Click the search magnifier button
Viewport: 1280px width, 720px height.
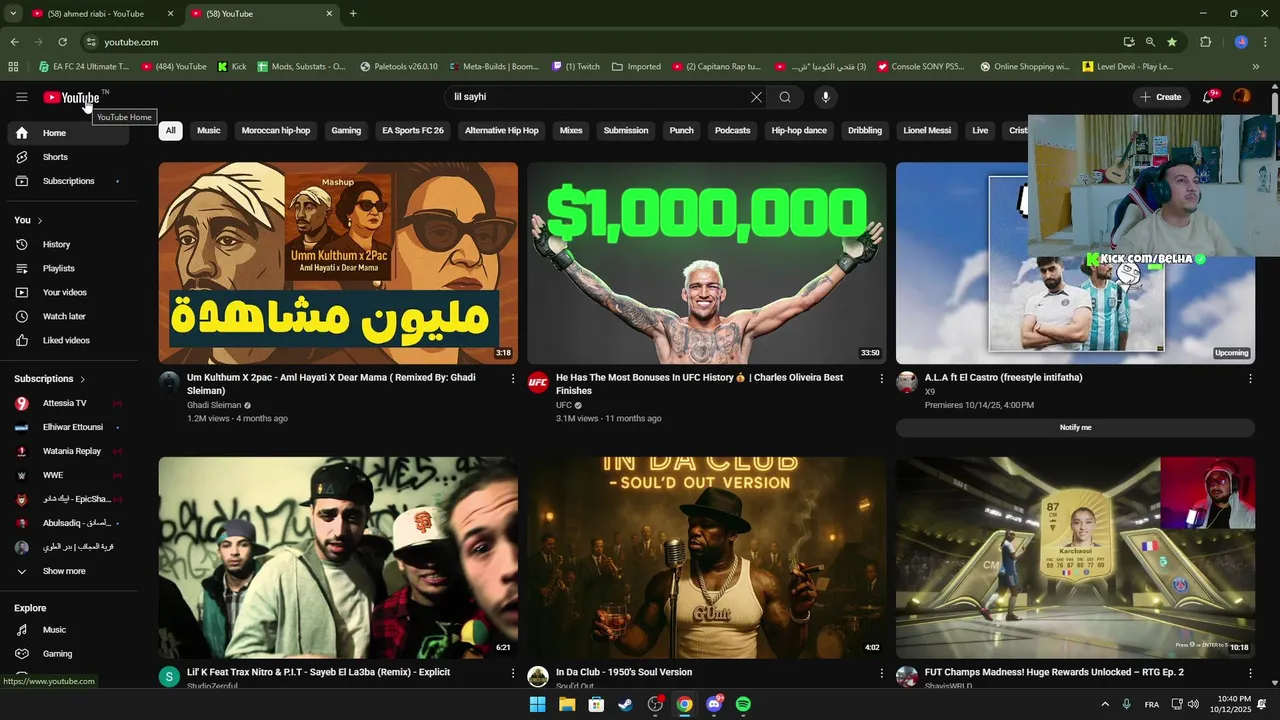point(785,97)
